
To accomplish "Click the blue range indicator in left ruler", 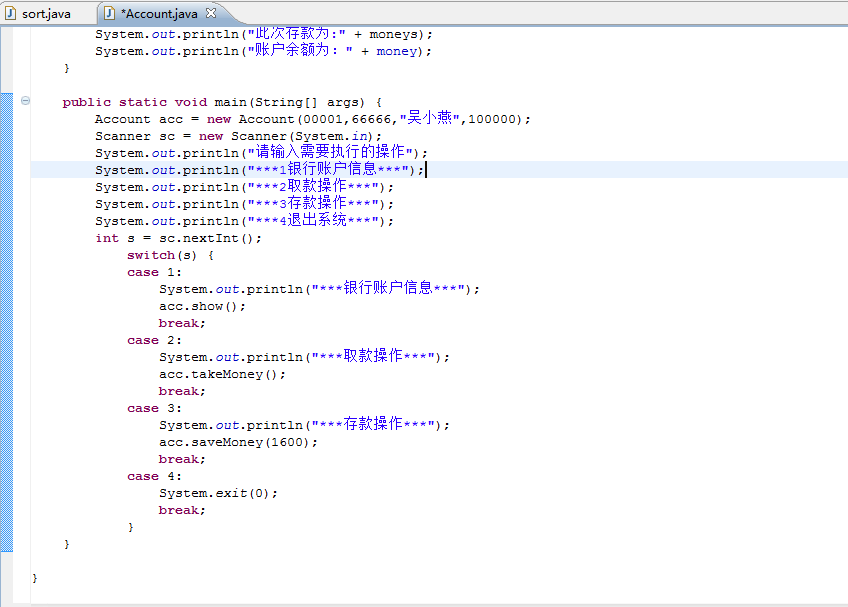I will point(6,322).
